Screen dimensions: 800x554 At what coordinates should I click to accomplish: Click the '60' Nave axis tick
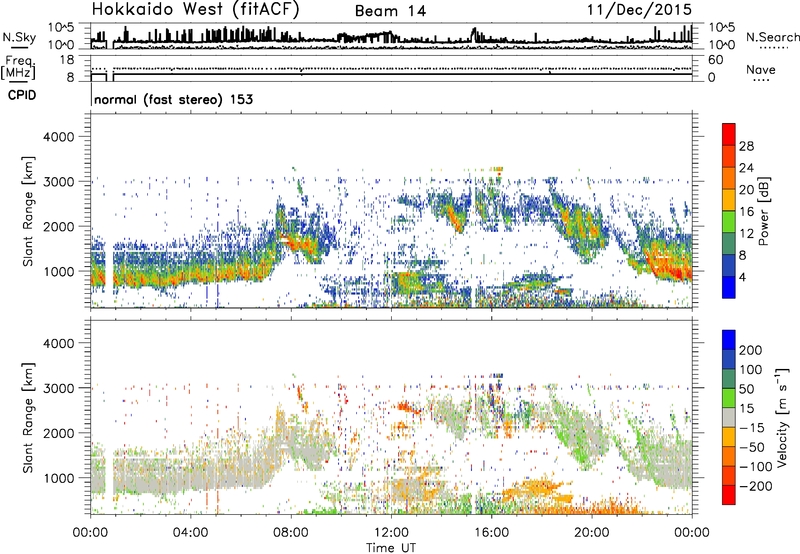click(716, 60)
